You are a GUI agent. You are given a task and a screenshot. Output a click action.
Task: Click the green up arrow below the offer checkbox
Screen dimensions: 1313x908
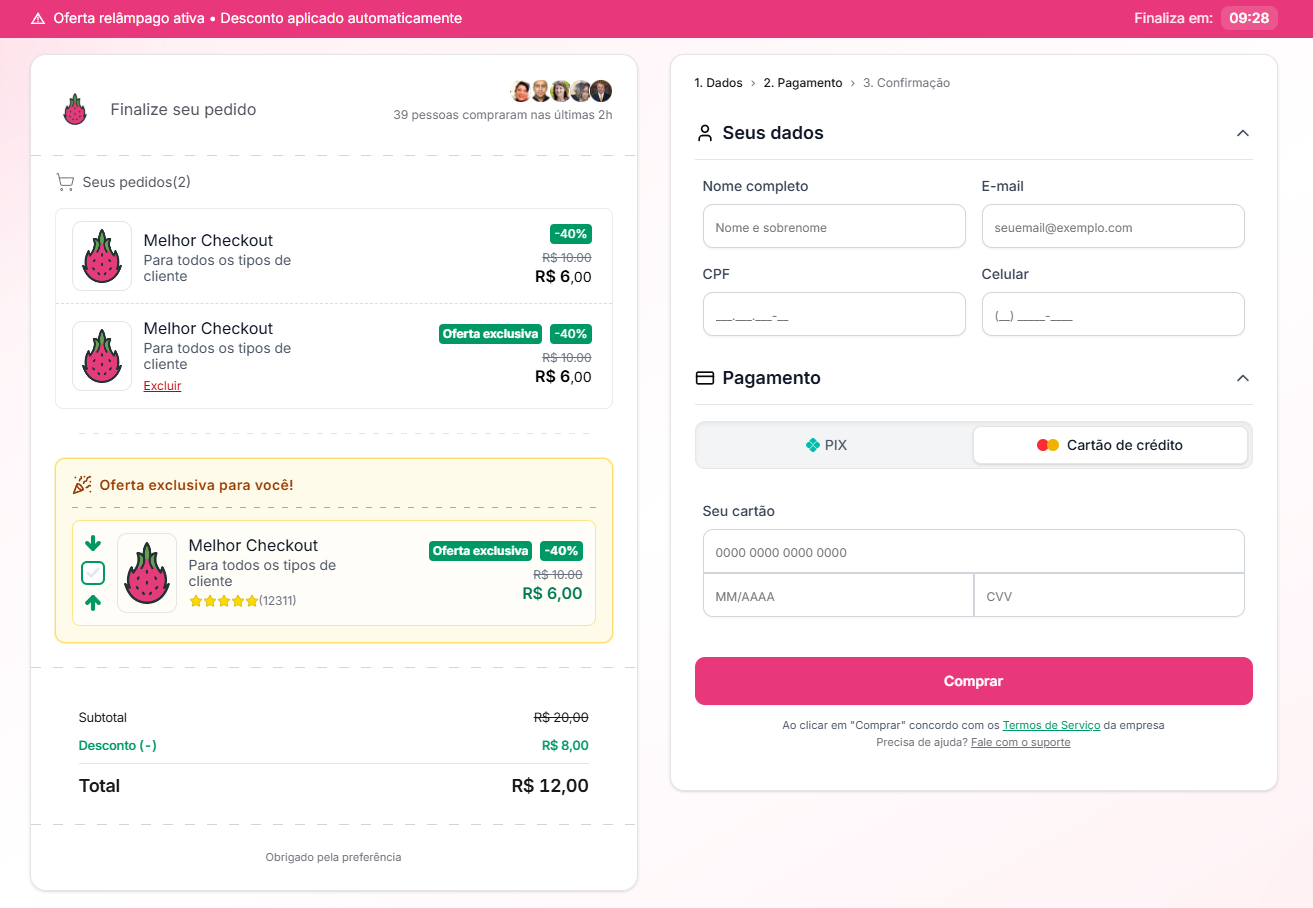point(93,602)
